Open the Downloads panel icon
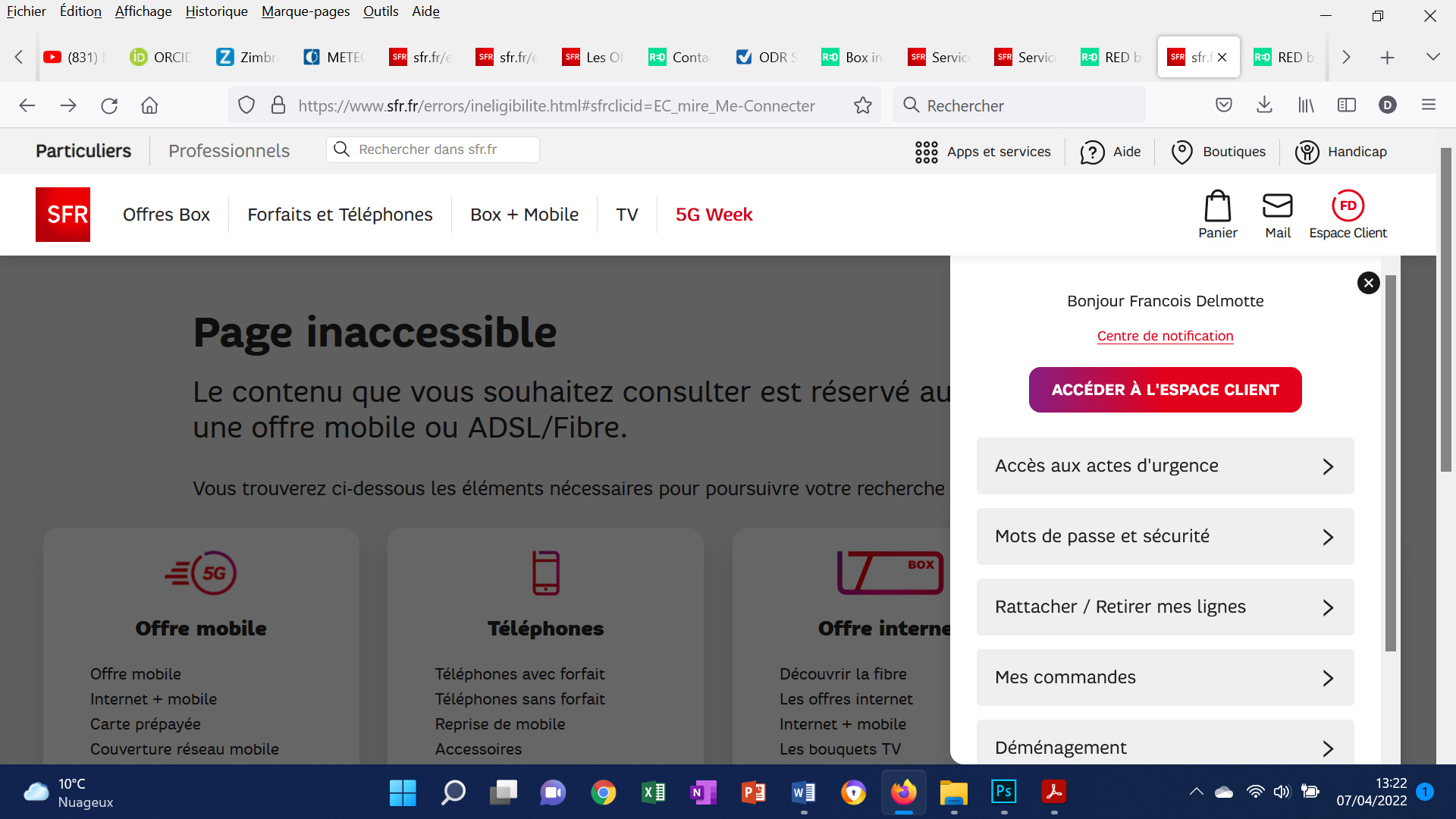The image size is (1456, 819). pos(1264,105)
